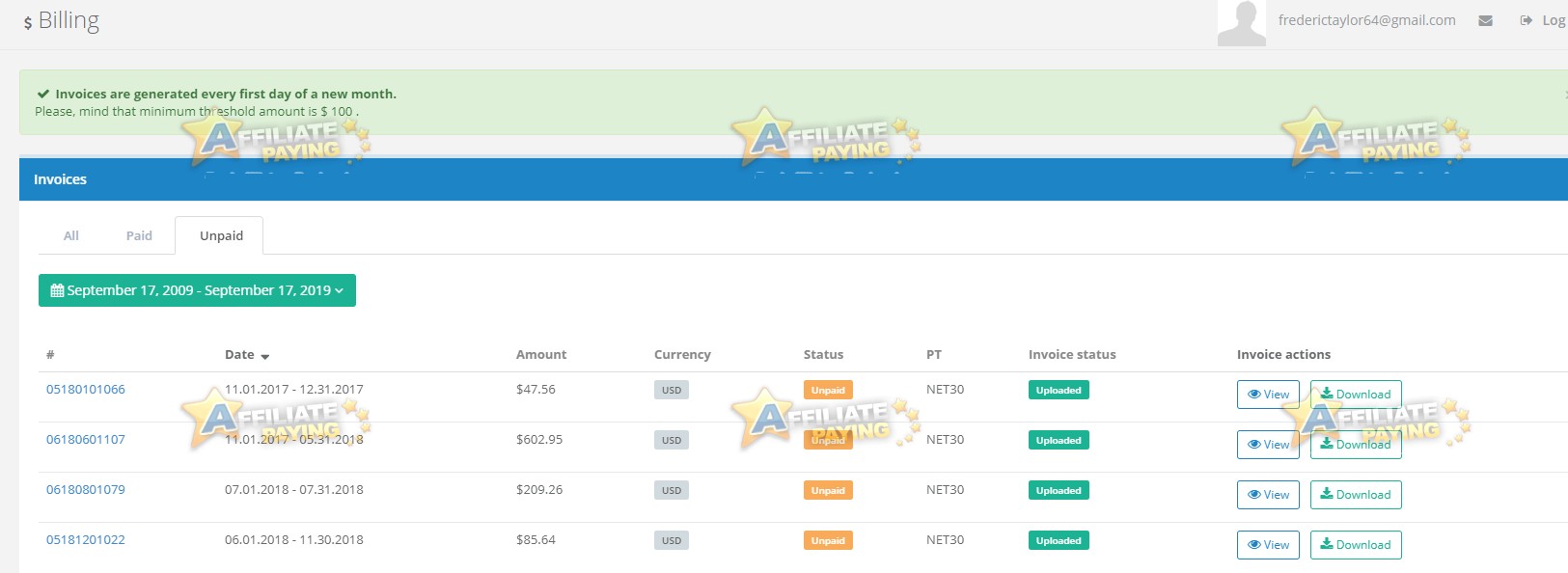Click Uploaded status of invoice 05180101066

[x=1059, y=391]
